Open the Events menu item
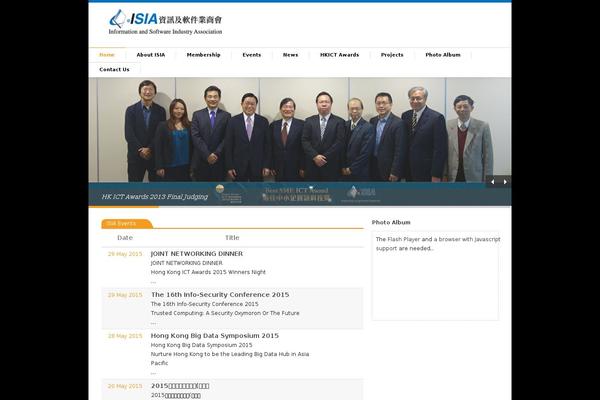The width and height of the screenshot is (600, 400). (x=251, y=55)
